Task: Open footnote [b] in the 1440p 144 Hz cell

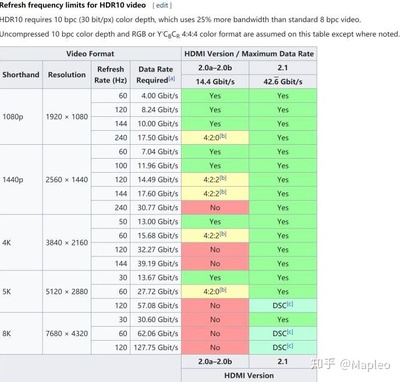Action: (x=224, y=192)
